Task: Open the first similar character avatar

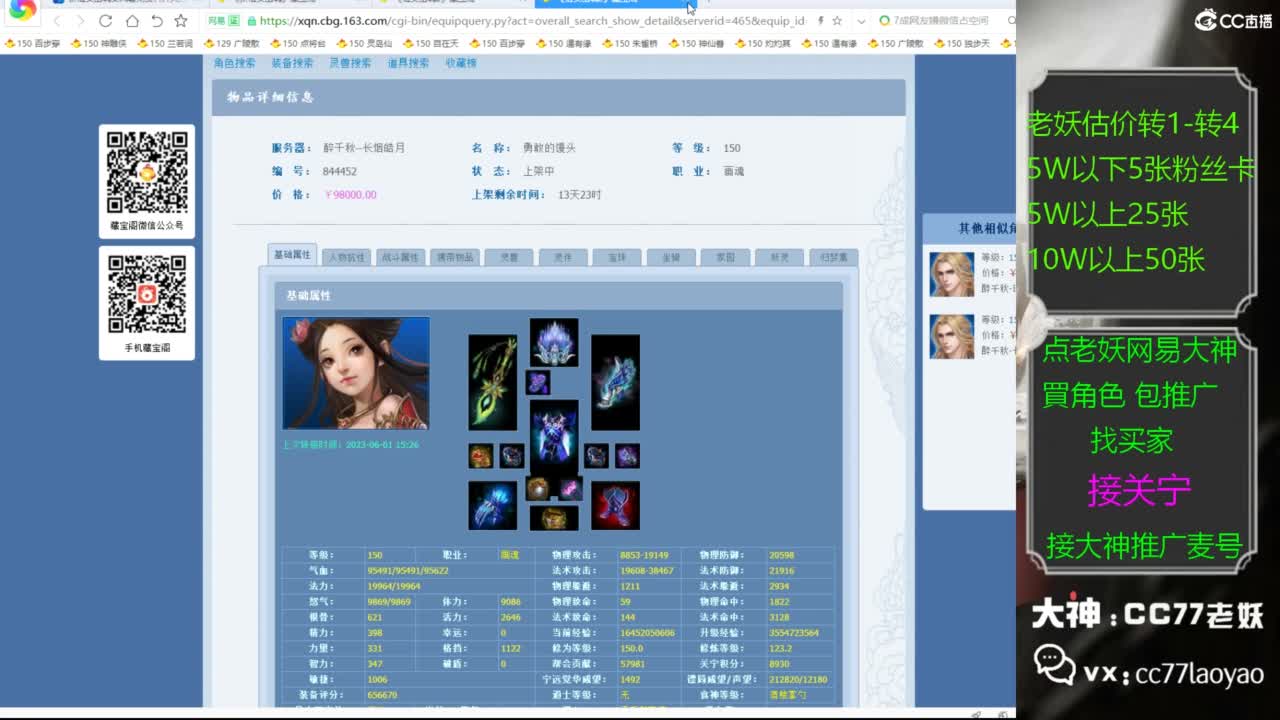Action: (x=952, y=274)
